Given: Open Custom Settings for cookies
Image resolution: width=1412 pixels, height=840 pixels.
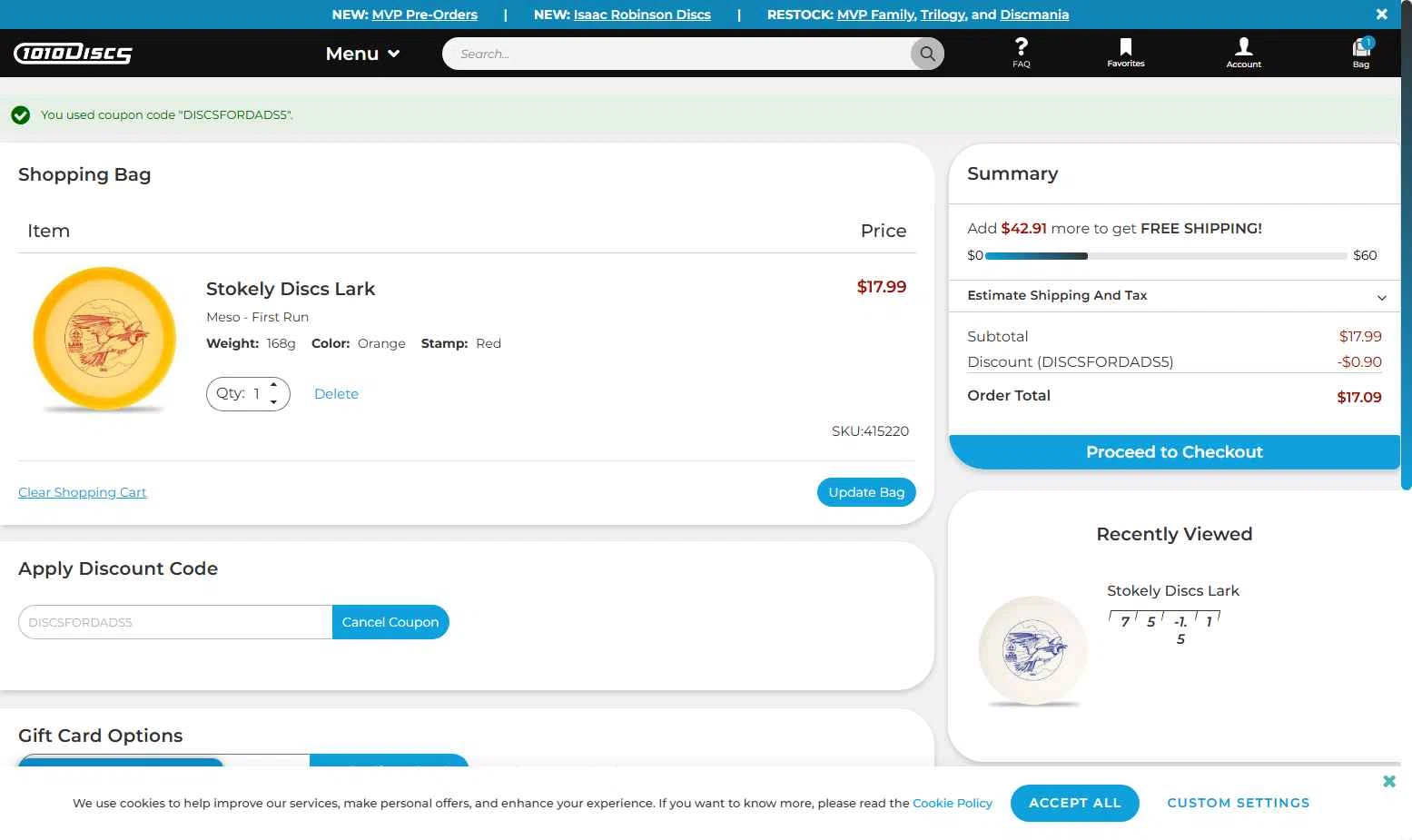Looking at the screenshot, I should click(x=1239, y=803).
